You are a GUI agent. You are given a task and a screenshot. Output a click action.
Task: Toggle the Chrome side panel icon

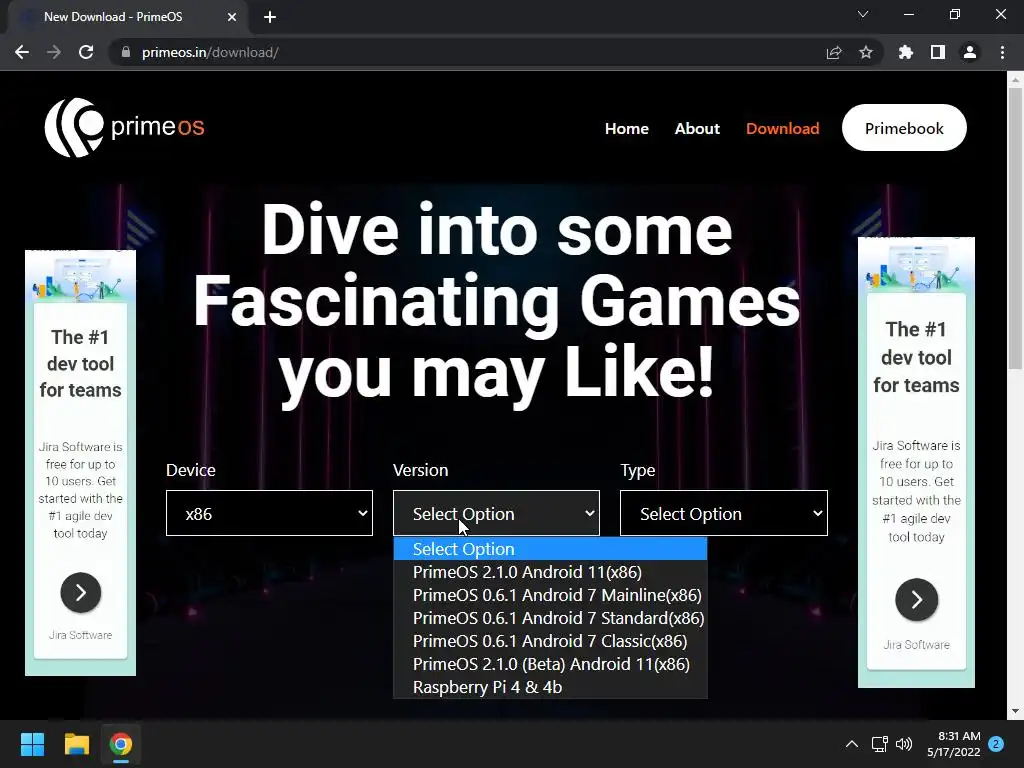tap(938, 52)
